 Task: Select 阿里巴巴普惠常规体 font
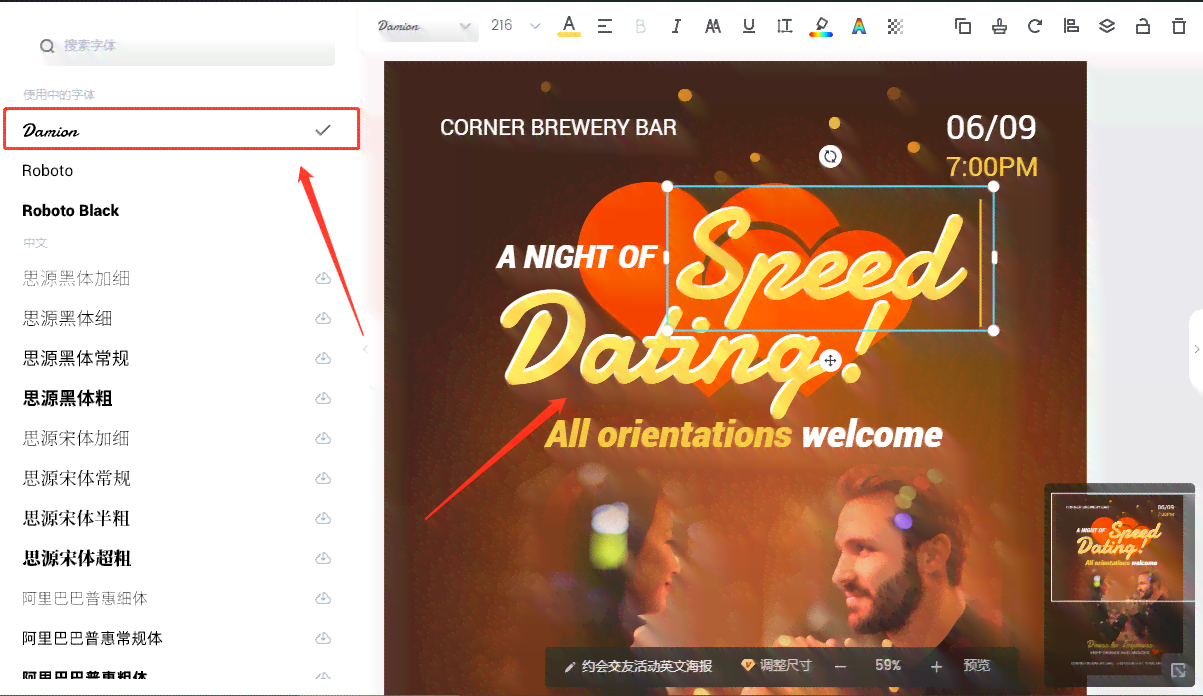pyautogui.click(x=93, y=638)
